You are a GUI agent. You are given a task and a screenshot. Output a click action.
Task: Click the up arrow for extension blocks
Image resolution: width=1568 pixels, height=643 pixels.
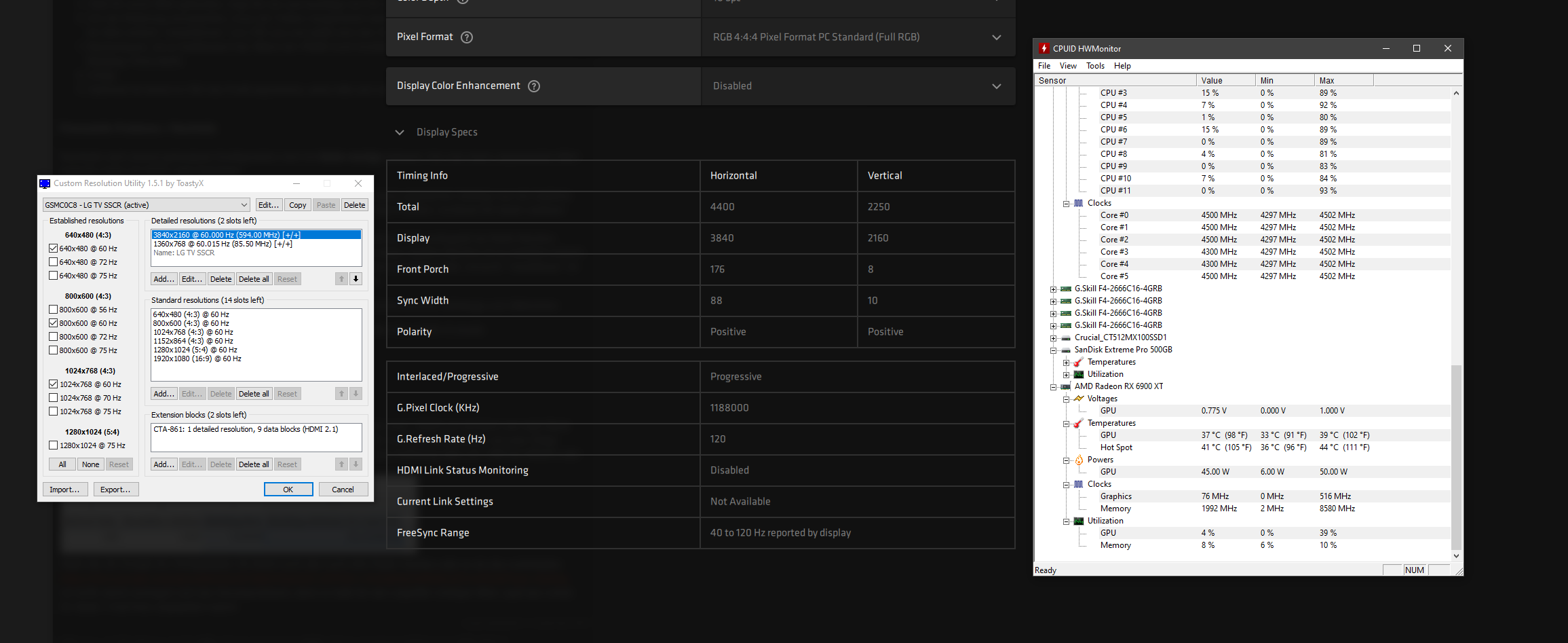click(x=342, y=464)
